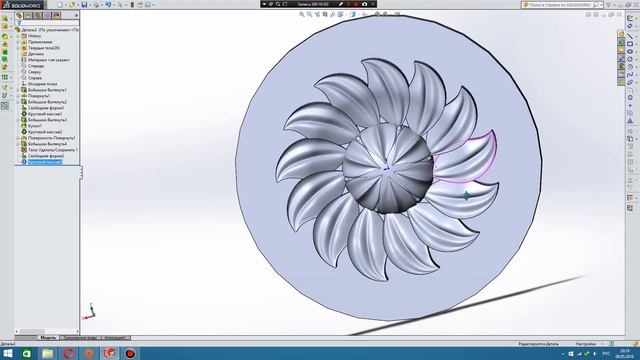The width and height of the screenshot is (640, 360).
Task: Select the Point sketch tool
Action: 630,105
